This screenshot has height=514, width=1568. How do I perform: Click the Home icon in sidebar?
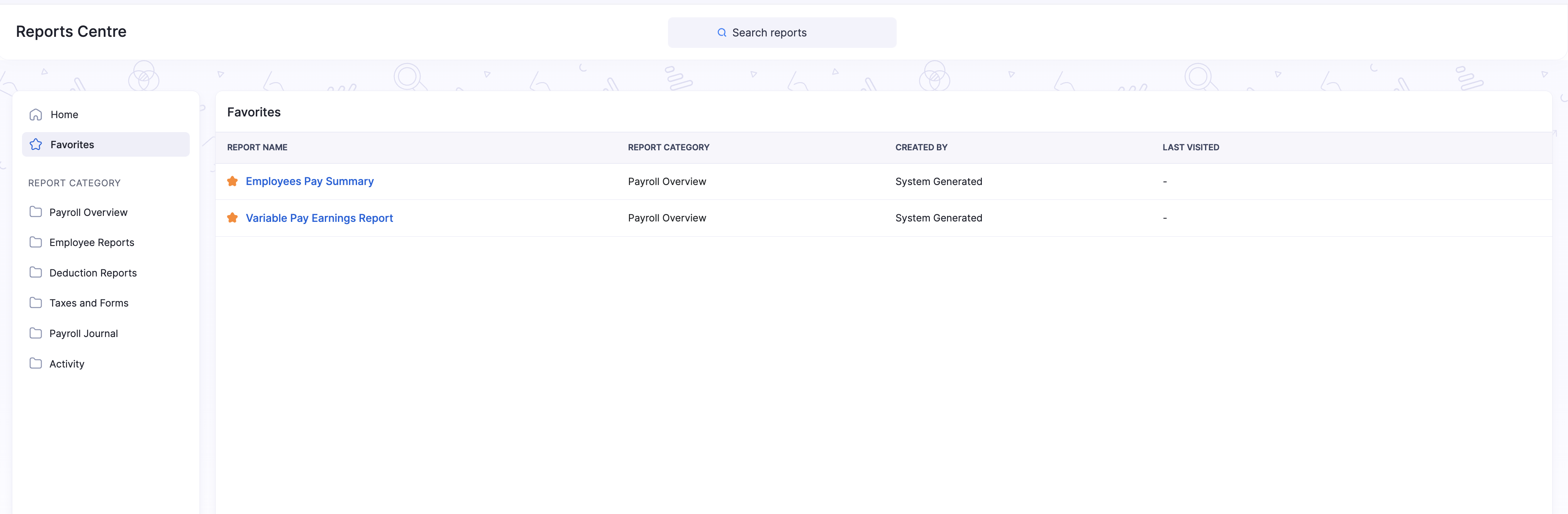(36, 114)
